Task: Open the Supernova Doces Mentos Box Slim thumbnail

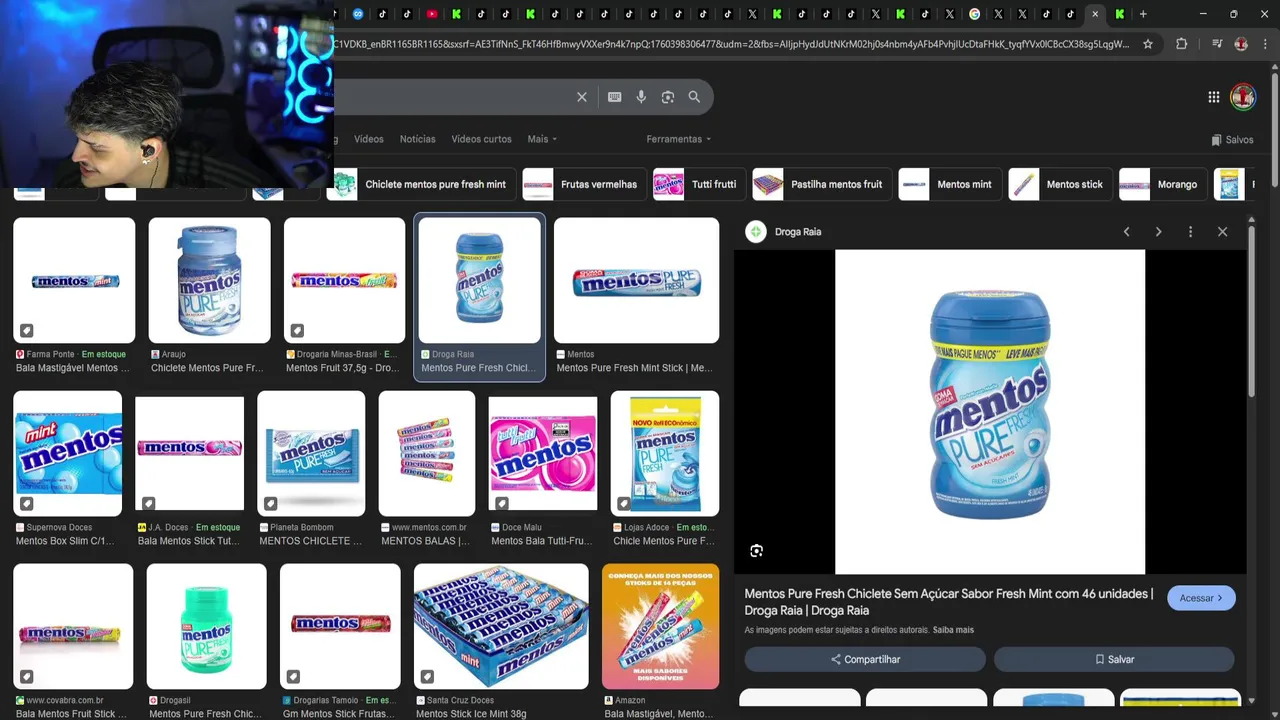Action: [x=67, y=453]
